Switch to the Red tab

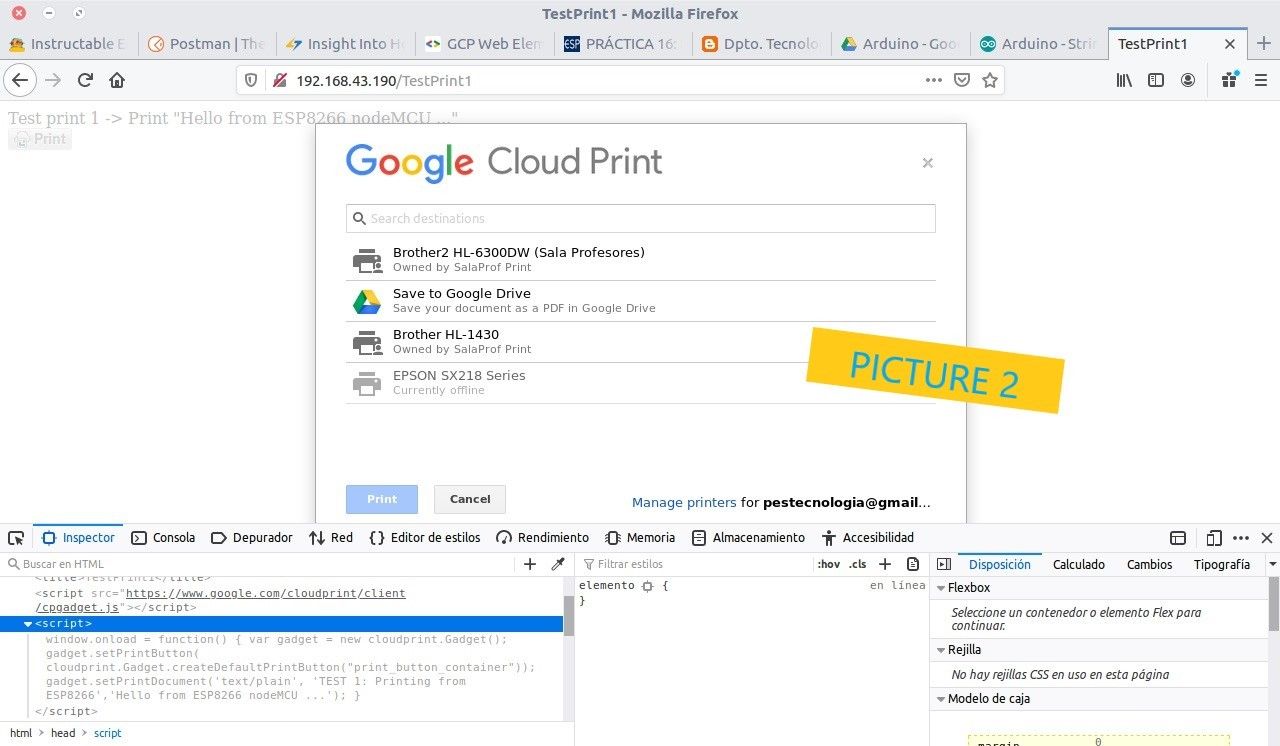click(x=331, y=538)
